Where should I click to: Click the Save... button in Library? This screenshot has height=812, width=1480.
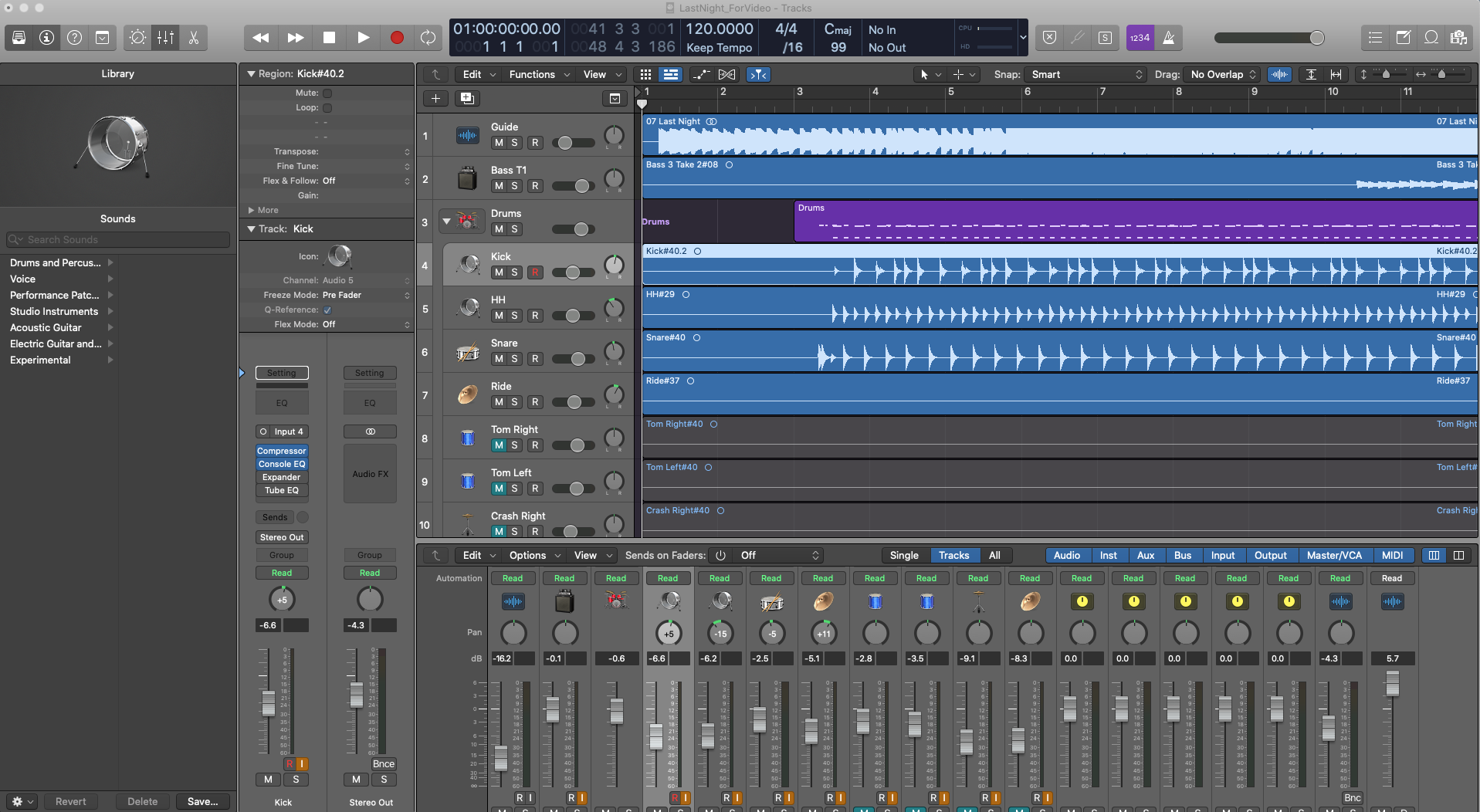pyautogui.click(x=203, y=801)
